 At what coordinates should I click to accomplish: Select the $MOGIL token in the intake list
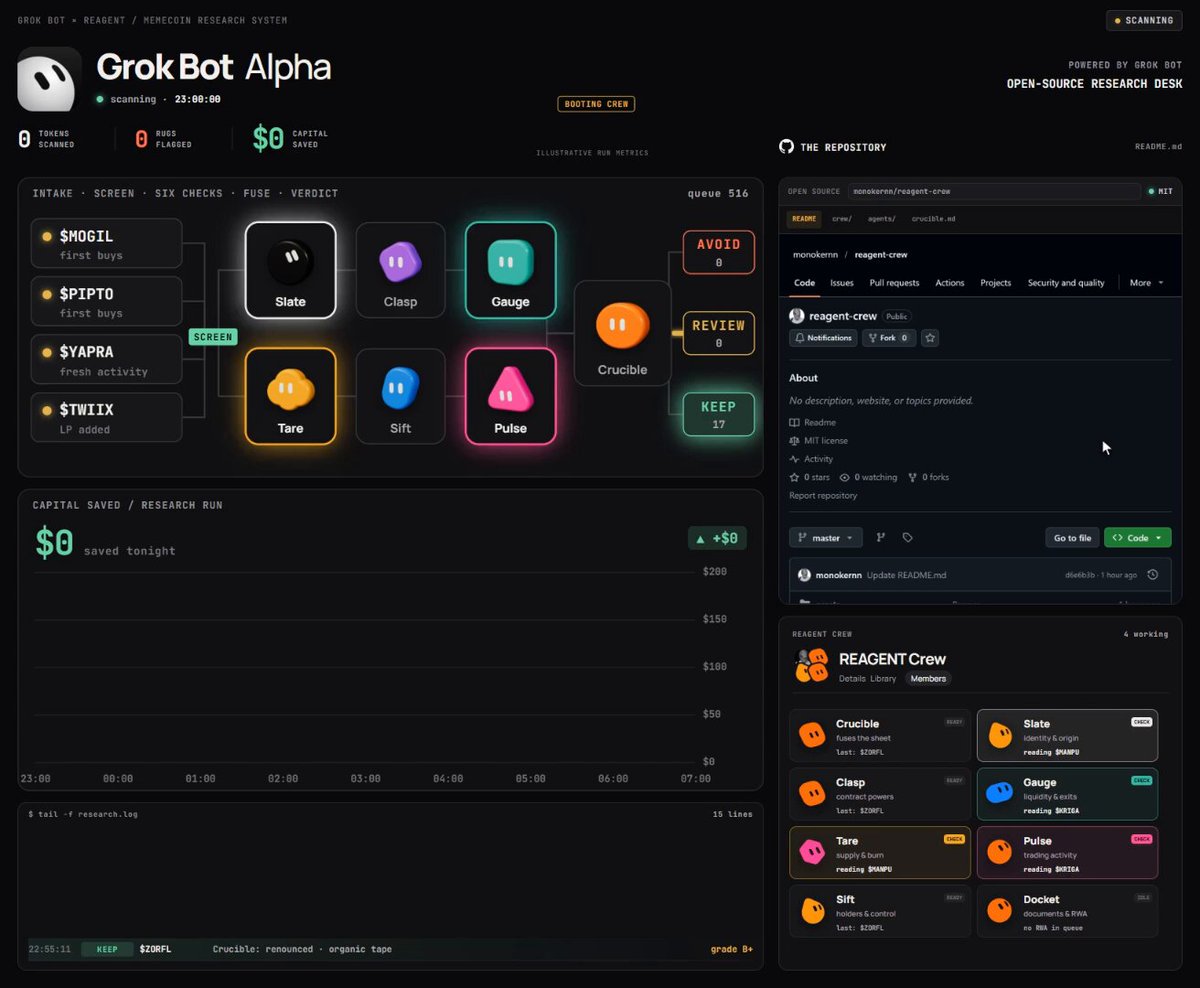click(106, 244)
